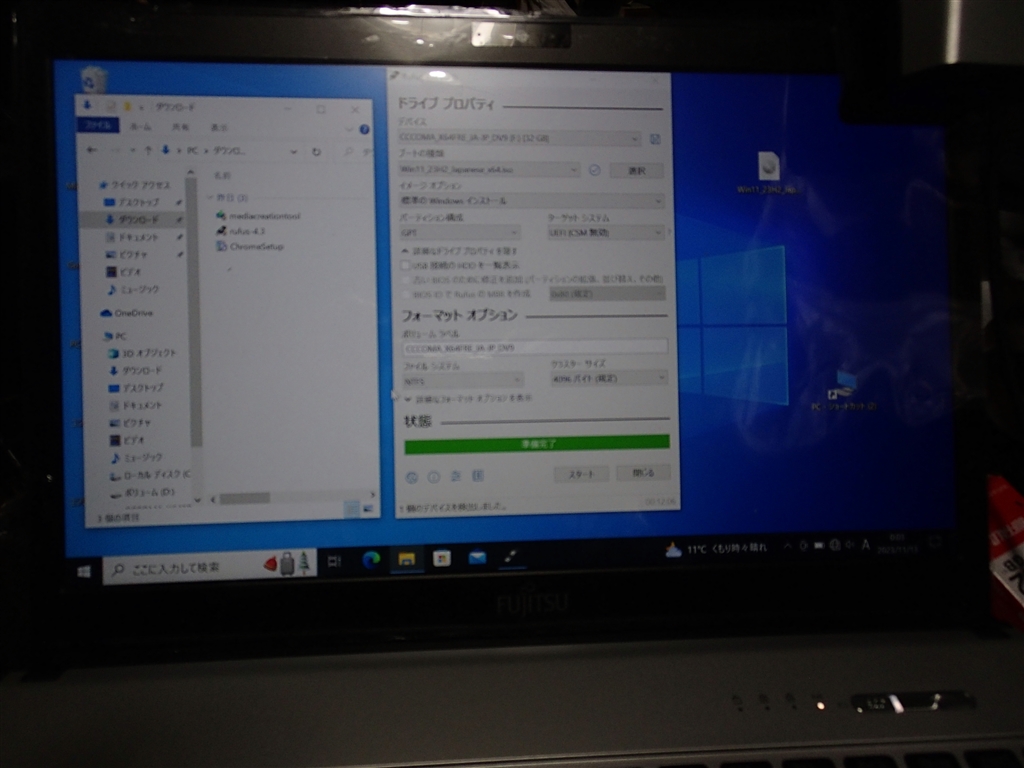The image size is (1024, 768).
Task: Select OneDrive in navigation pane
Action: (127, 313)
